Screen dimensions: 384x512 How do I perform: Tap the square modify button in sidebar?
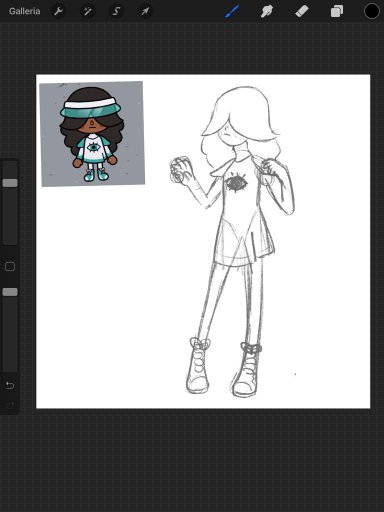tap(10, 266)
